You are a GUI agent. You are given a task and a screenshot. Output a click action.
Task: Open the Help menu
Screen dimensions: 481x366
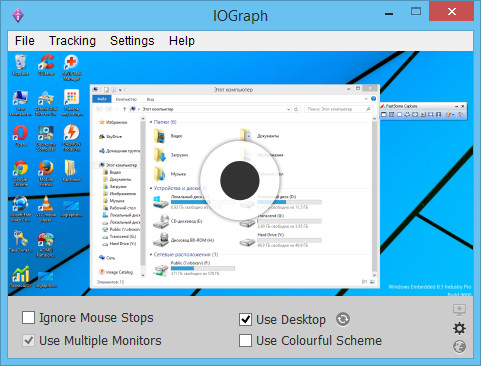click(182, 41)
